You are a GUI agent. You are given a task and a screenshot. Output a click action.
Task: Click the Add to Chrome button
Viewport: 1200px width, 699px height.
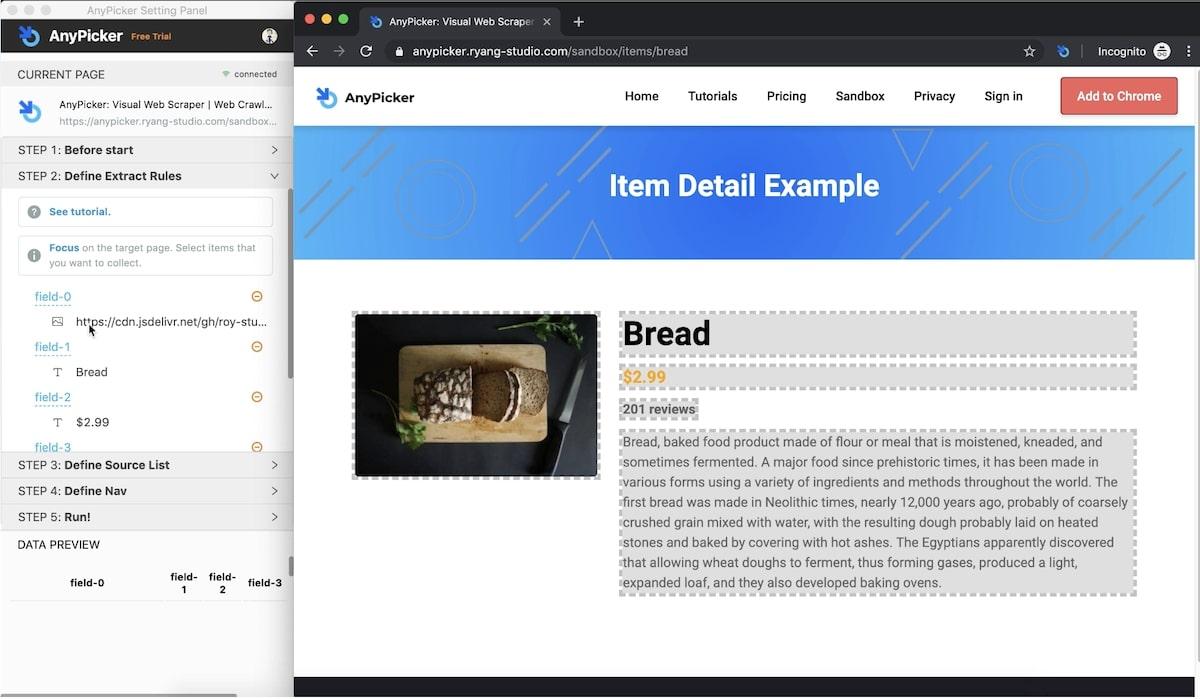pyautogui.click(x=1119, y=96)
